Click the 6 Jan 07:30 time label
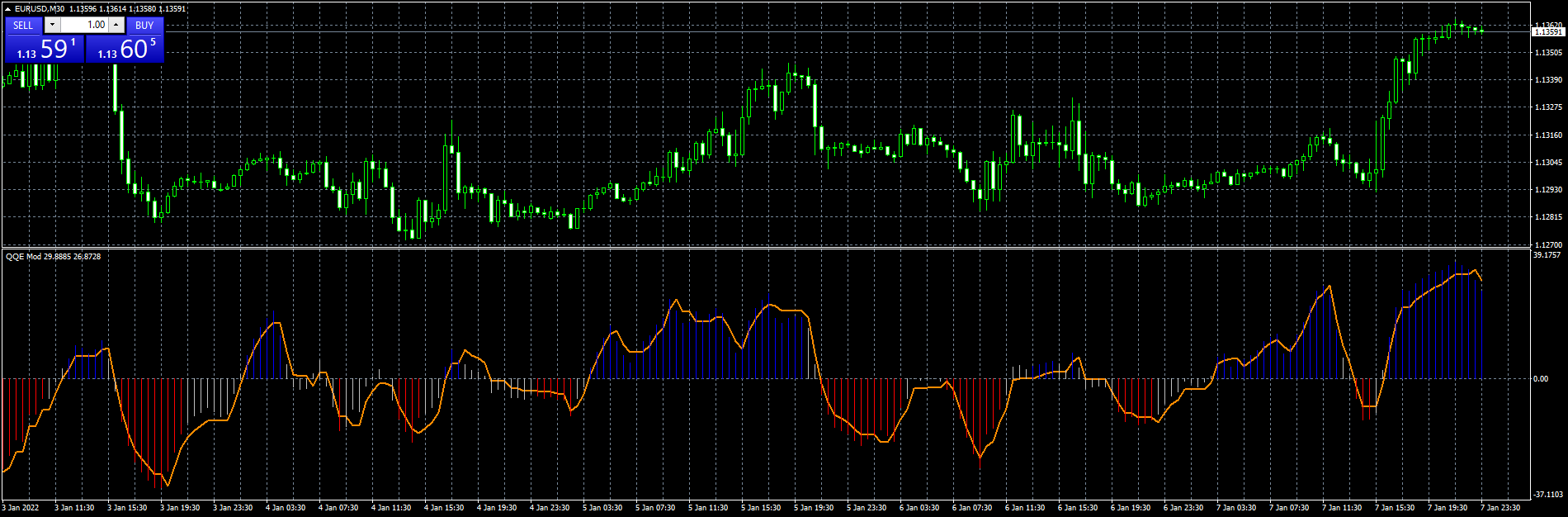 (x=973, y=508)
